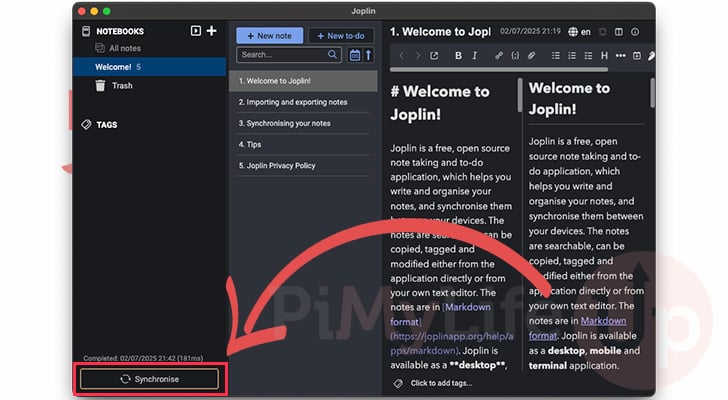
Task: Open note '1. Welcome to Joplin!'
Action: click(x=304, y=81)
